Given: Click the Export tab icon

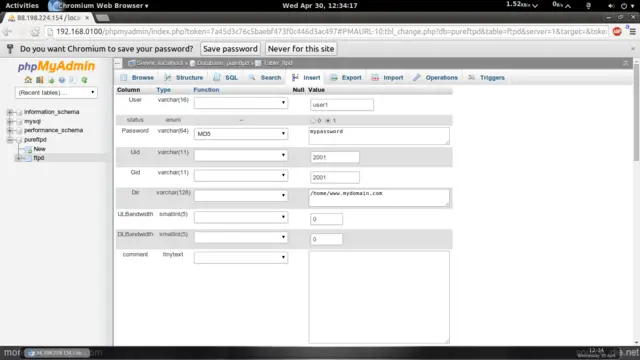Looking at the screenshot, I should pyautogui.click(x=333, y=78).
